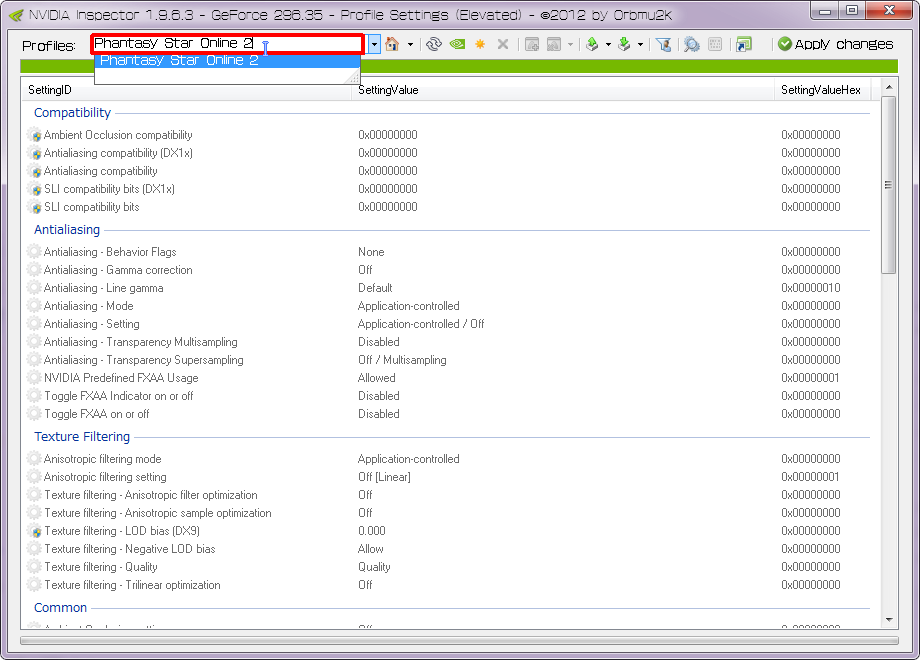Click the create application shortcut icon
920x660 pixels.
744,44
